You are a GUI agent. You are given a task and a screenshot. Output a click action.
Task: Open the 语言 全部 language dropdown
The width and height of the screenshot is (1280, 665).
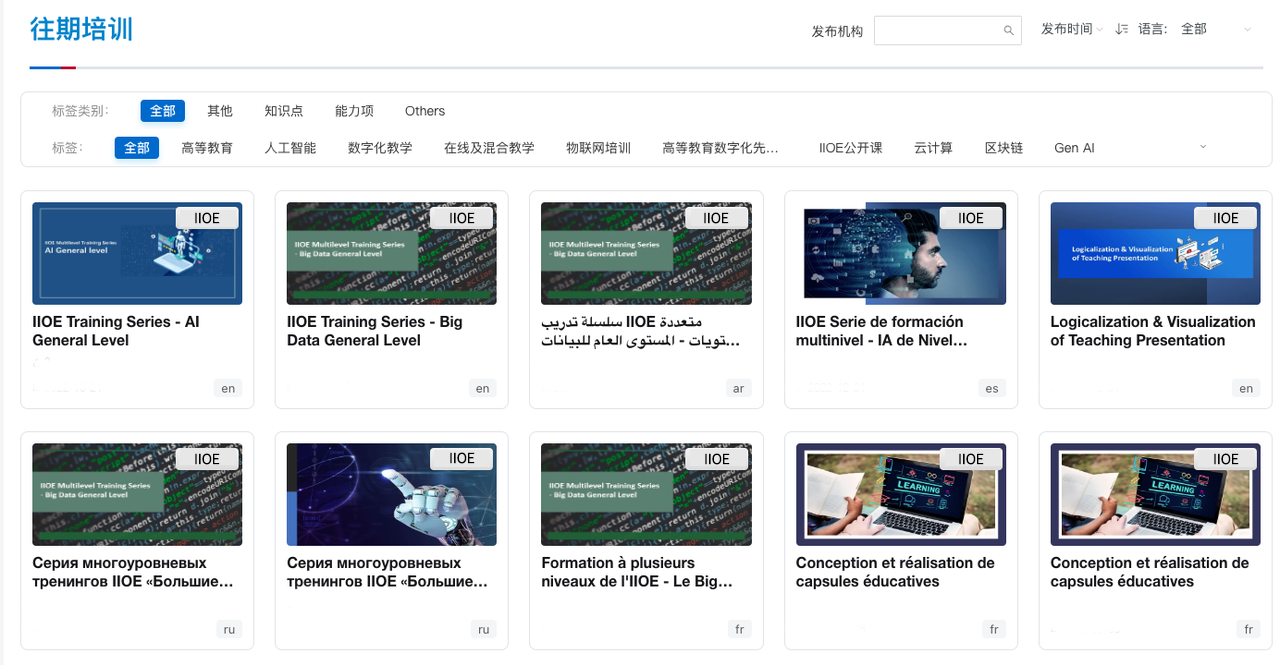click(1215, 30)
